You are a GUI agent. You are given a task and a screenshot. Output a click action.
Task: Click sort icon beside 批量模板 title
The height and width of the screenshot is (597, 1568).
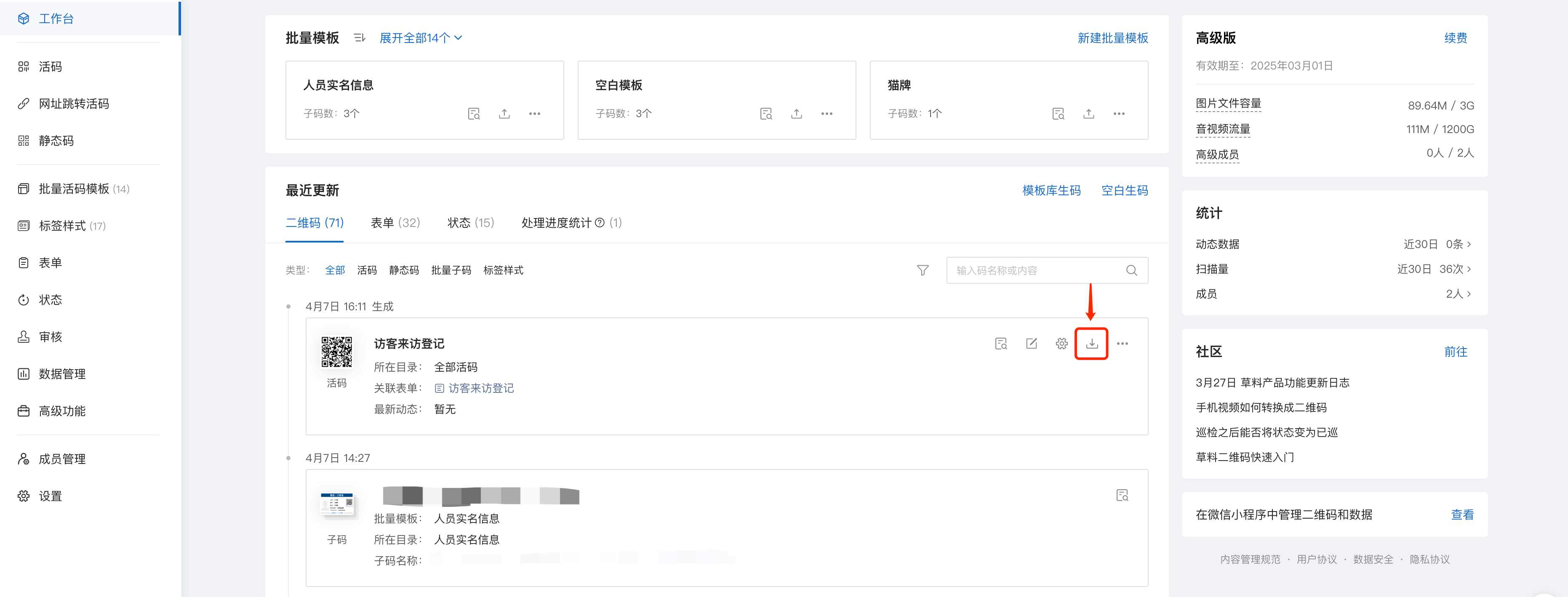coord(360,38)
